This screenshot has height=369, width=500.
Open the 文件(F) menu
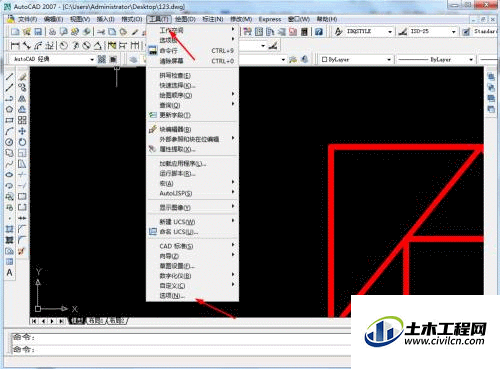click(x=27, y=19)
